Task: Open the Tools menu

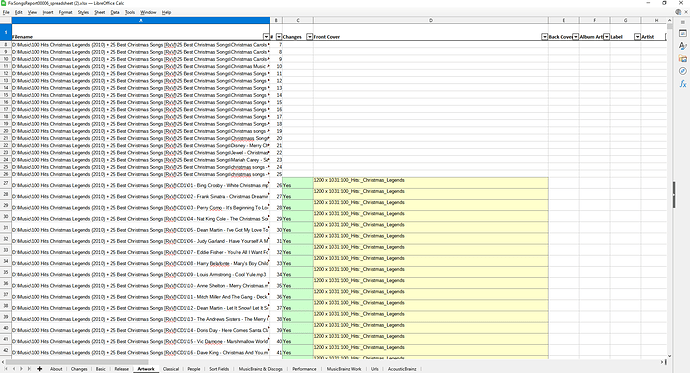Action: [x=130, y=12]
